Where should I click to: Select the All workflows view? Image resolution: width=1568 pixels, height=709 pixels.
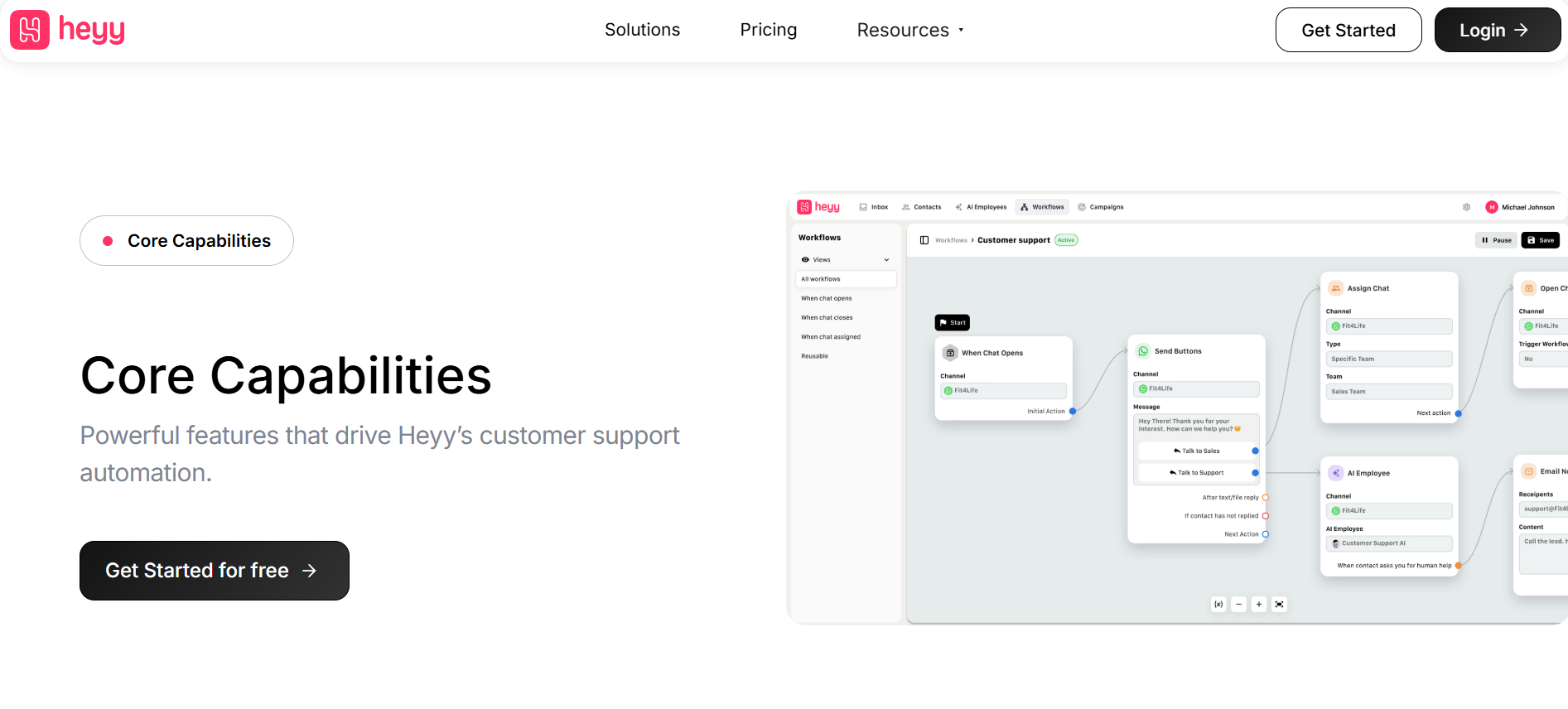point(846,279)
